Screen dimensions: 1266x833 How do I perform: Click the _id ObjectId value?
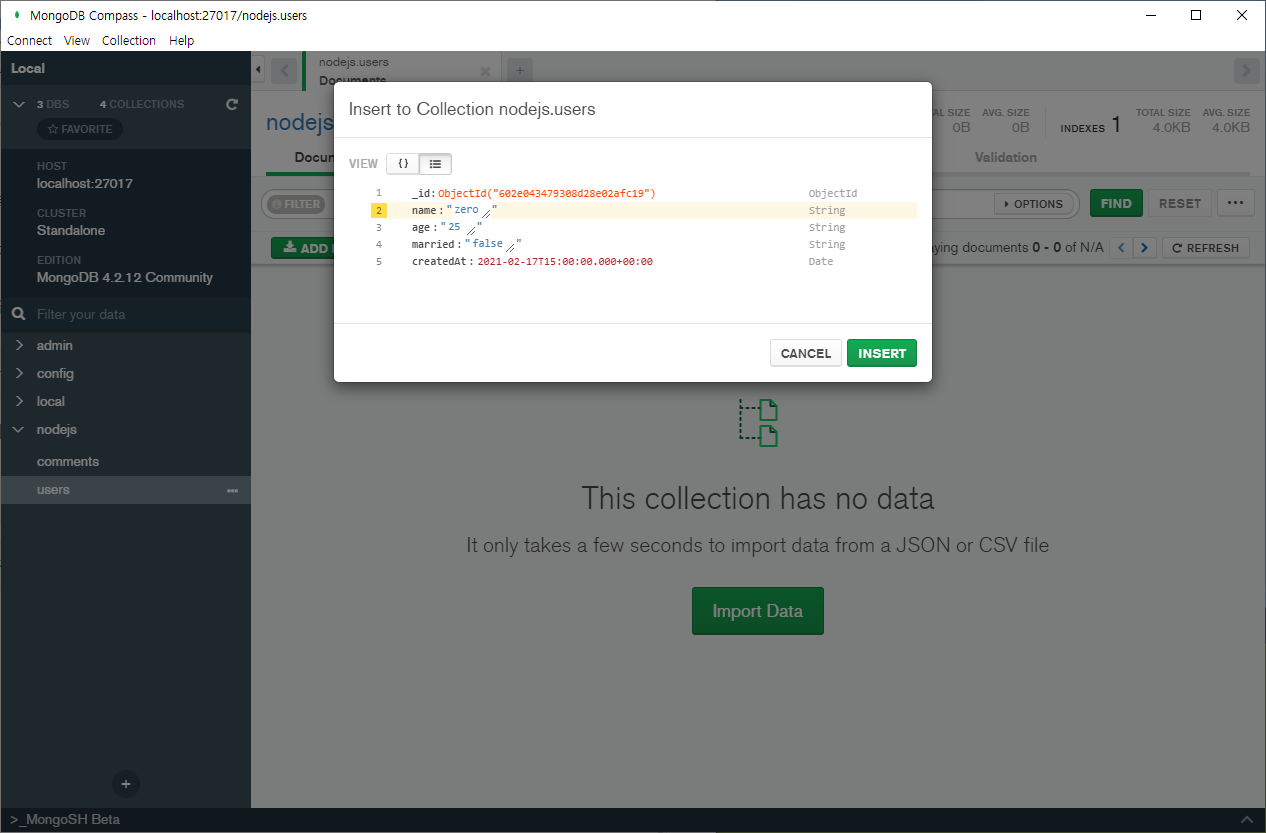[546, 193]
